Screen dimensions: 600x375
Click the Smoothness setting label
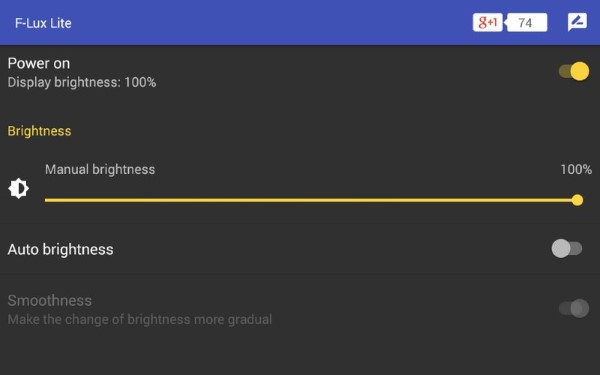pos(50,300)
